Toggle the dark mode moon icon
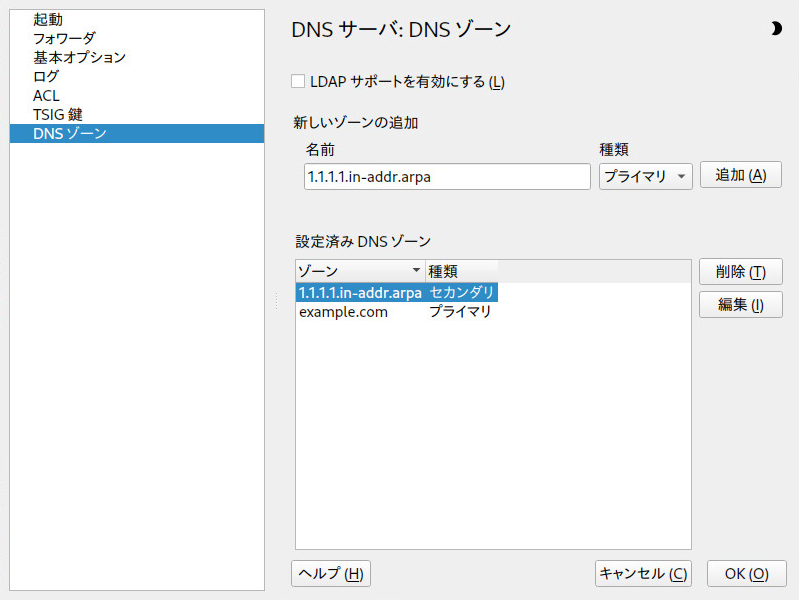 click(x=776, y=29)
